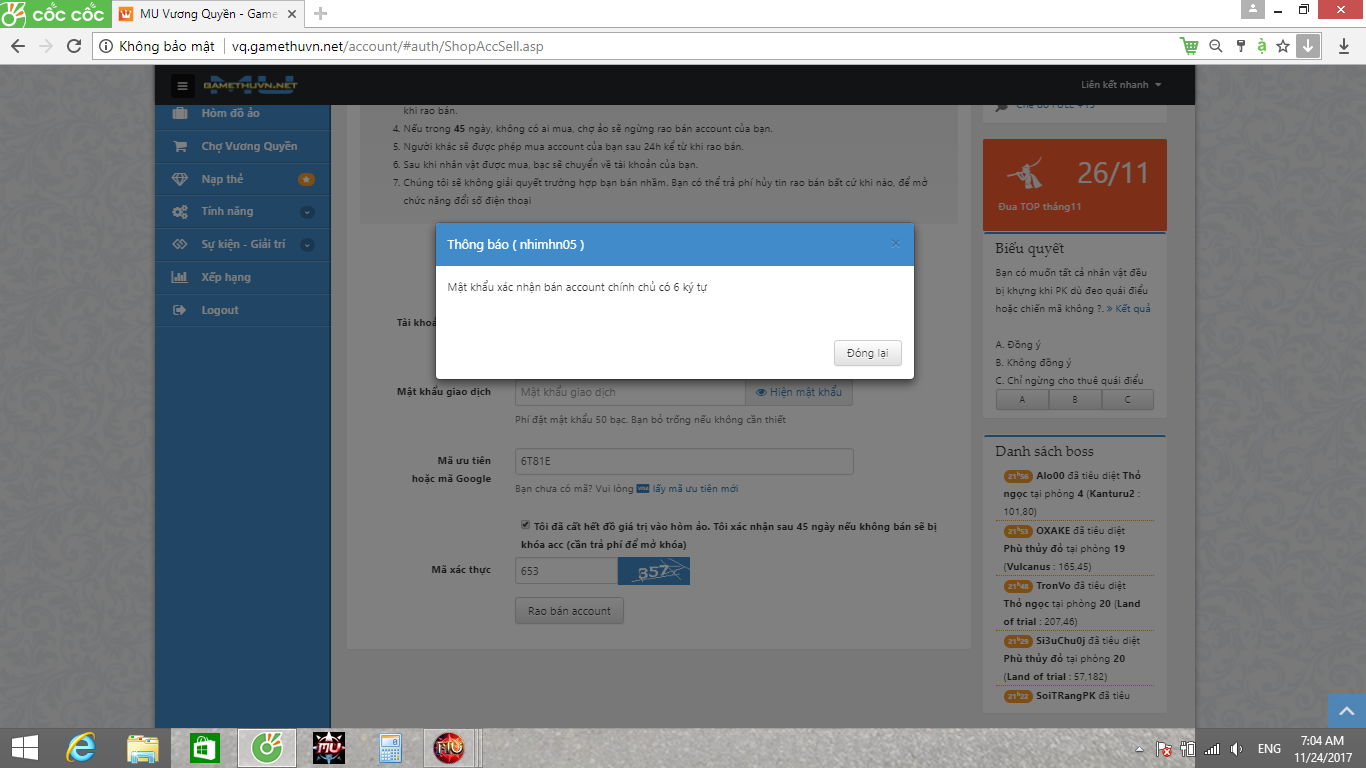Click the zoom-out magnifier icon in address bar
The image size is (1366, 768).
click(x=1215, y=46)
